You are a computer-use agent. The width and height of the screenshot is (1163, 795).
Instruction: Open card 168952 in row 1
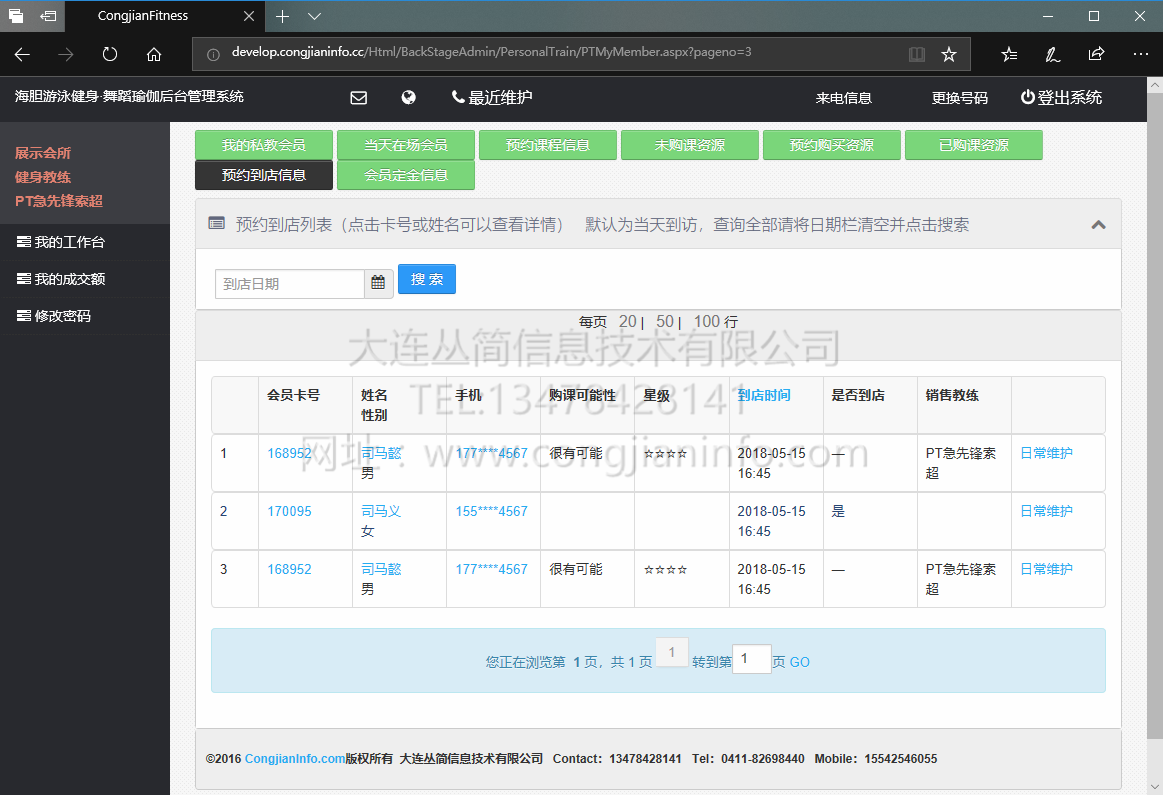289,453
